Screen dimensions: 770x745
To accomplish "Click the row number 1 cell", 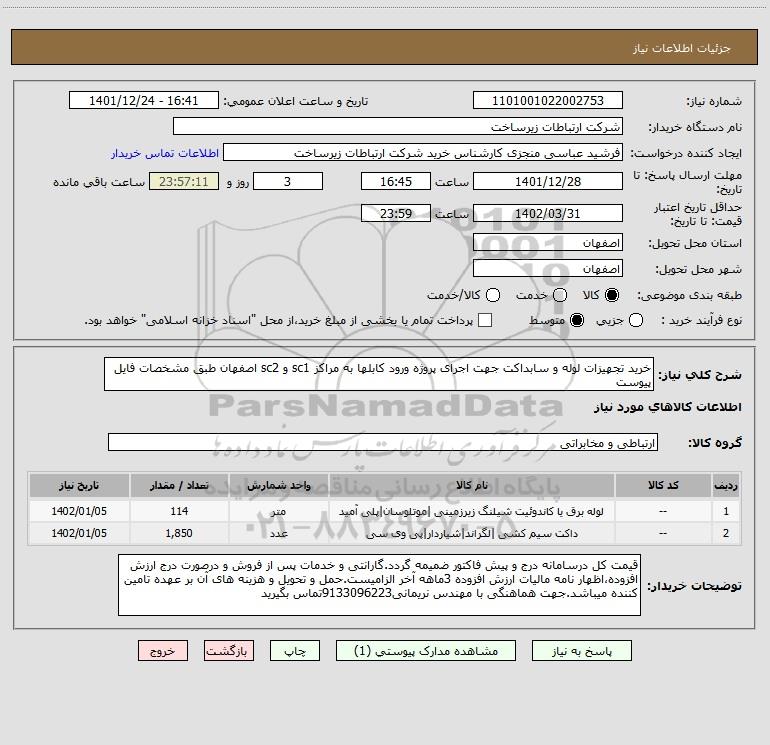I will (x=726, y=511).
